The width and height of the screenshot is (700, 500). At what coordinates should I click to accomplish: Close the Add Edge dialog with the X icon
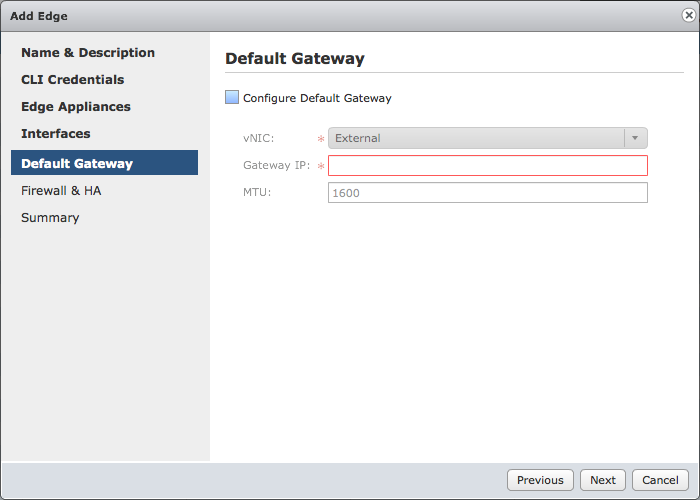(689, 15)
